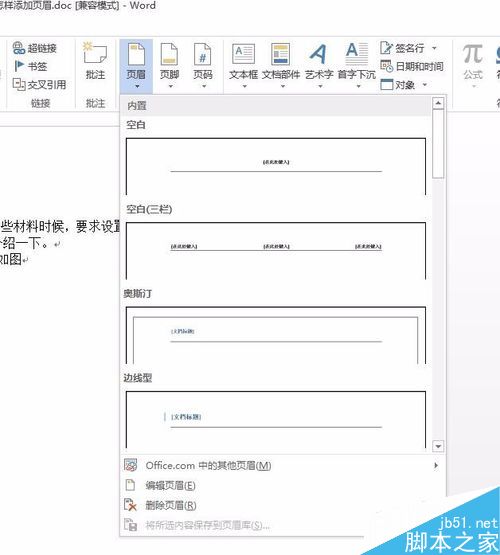Click the 签名行 signature line icon
This screenshot has height=555, width=500.
click(386, 47)
